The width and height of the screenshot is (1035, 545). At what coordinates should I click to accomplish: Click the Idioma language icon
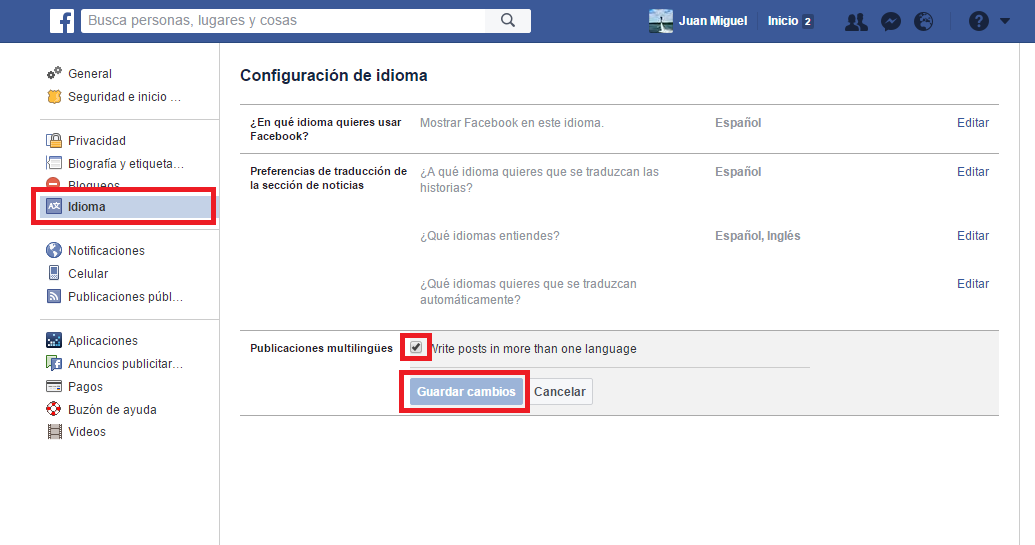(54, 207)
